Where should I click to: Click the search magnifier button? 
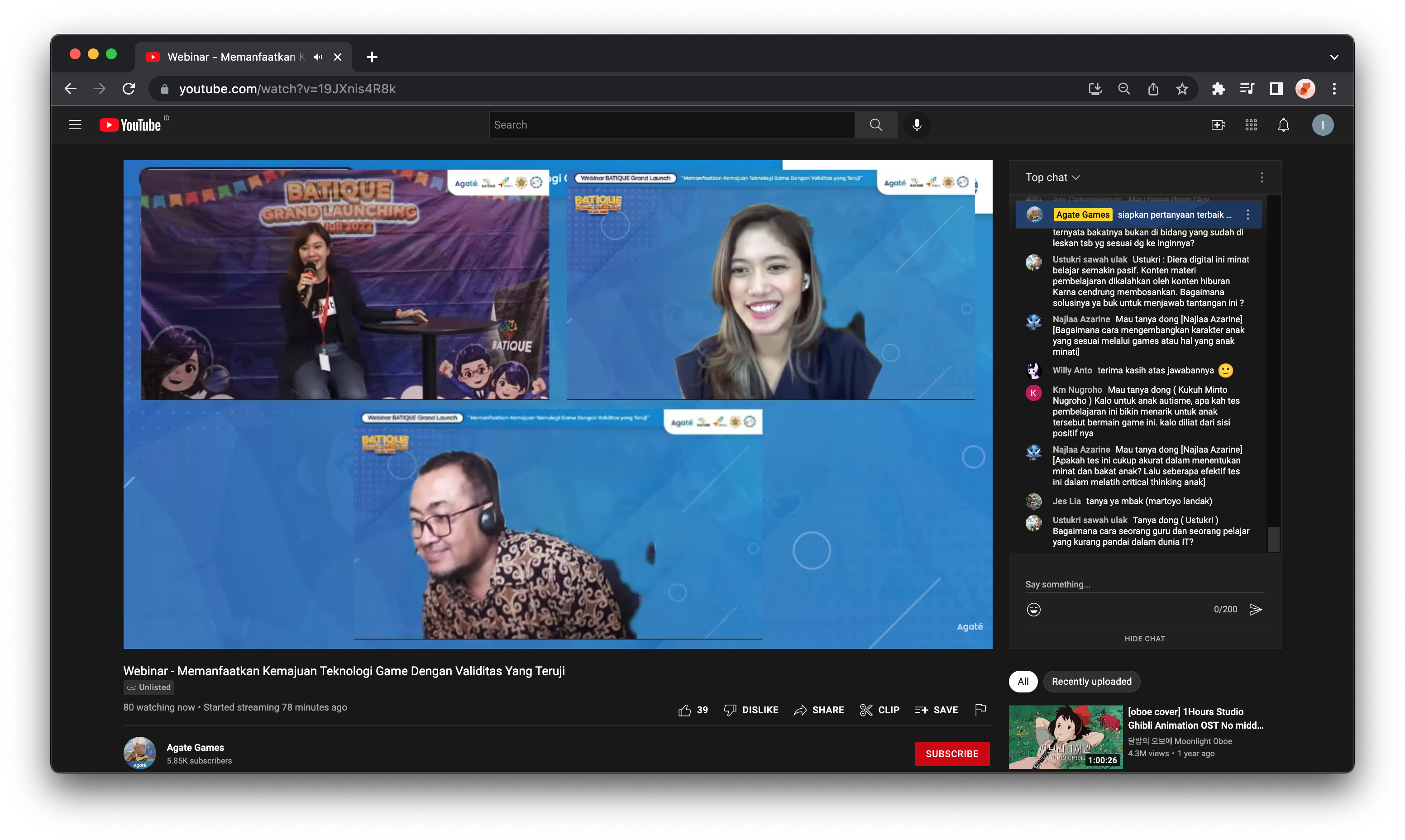tap(875, 124)
